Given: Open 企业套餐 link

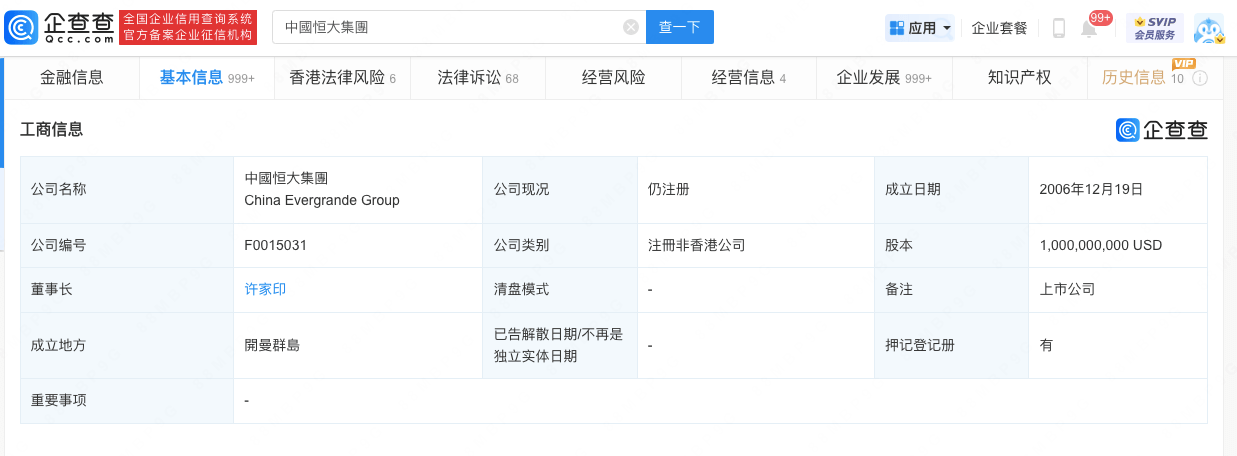Looking at the screenshot, I should click(x=999, y=28).
